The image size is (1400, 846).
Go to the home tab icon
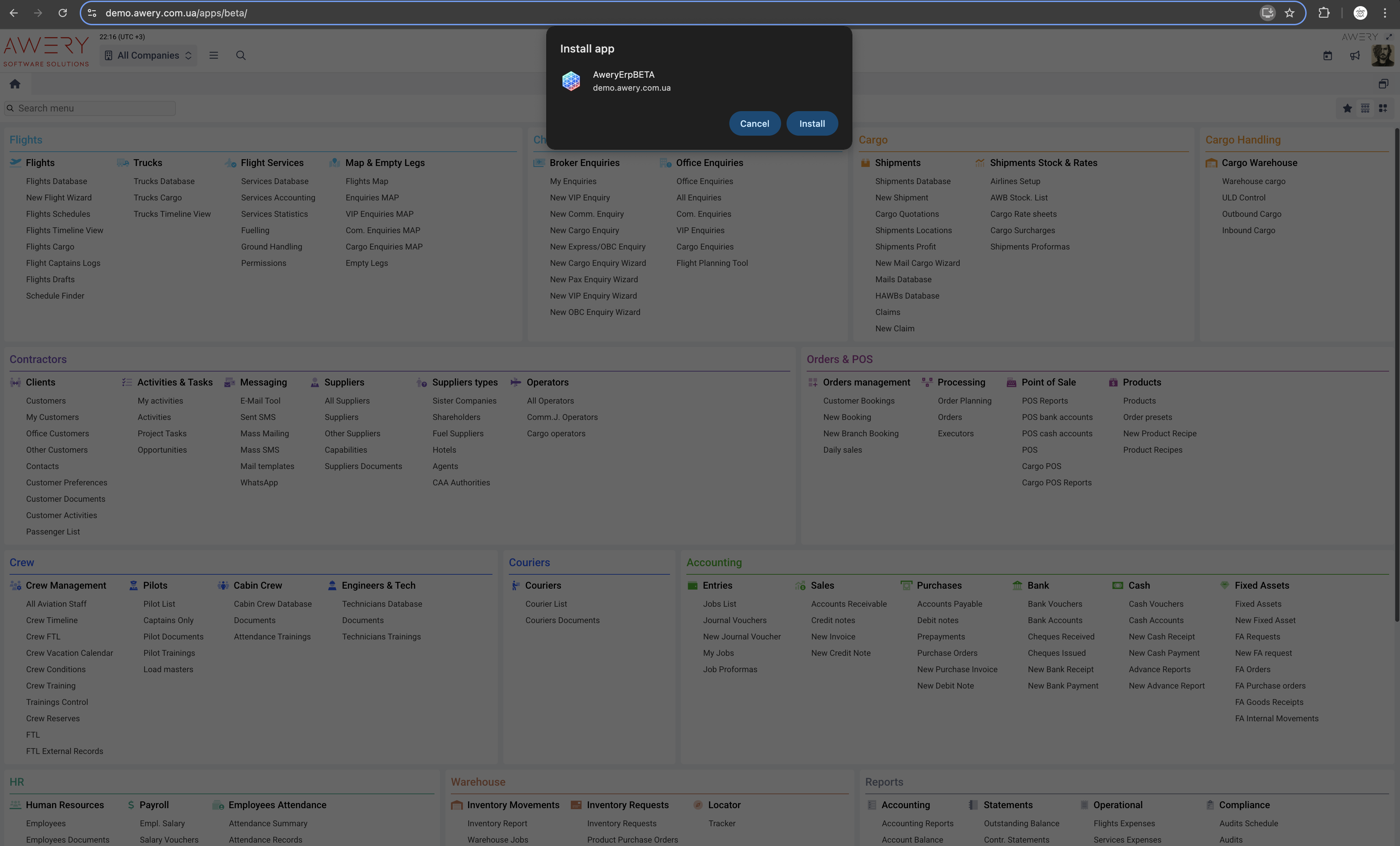click(x=15, y=84)
